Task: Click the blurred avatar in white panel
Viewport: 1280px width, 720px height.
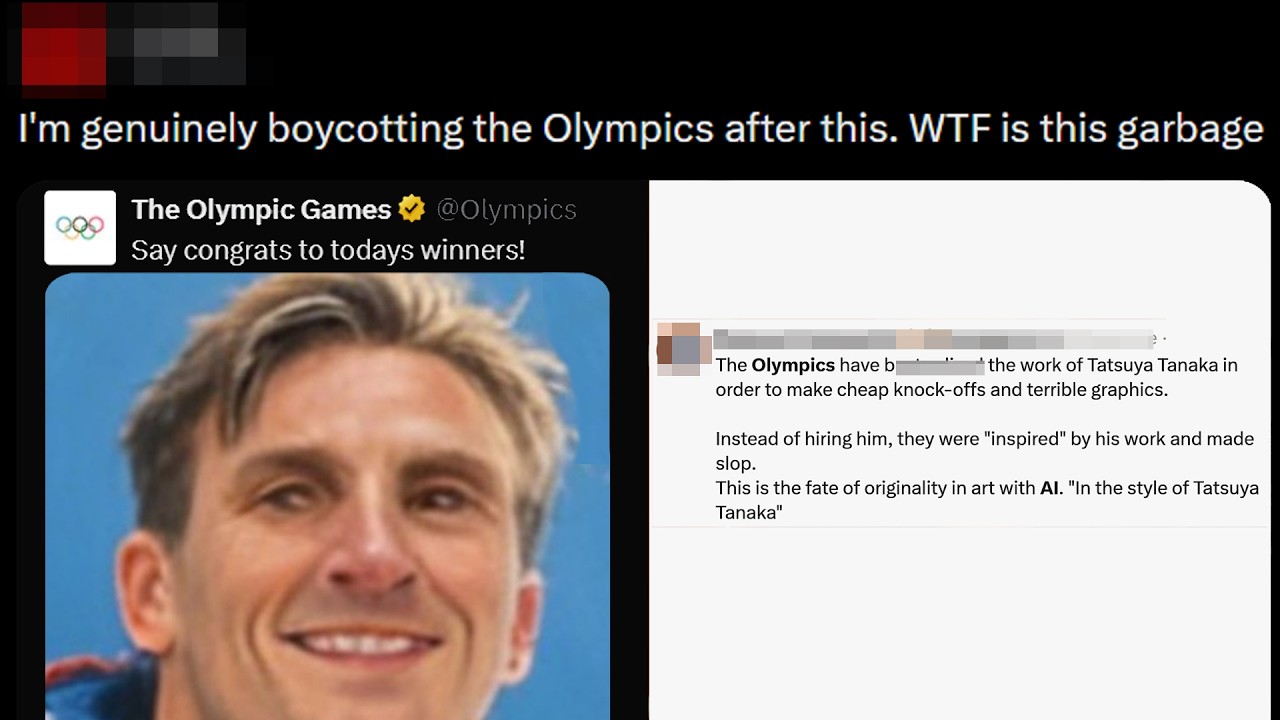Action: (x=679, y=349)
